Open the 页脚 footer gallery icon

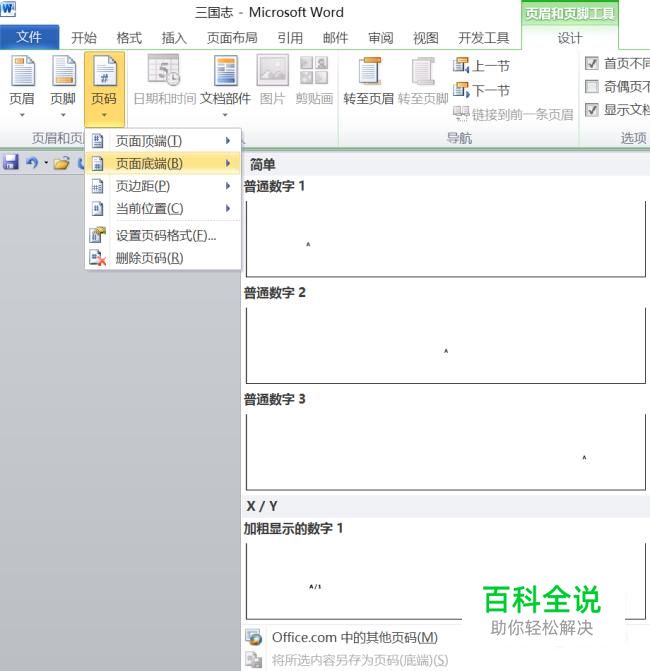point(64,71)
